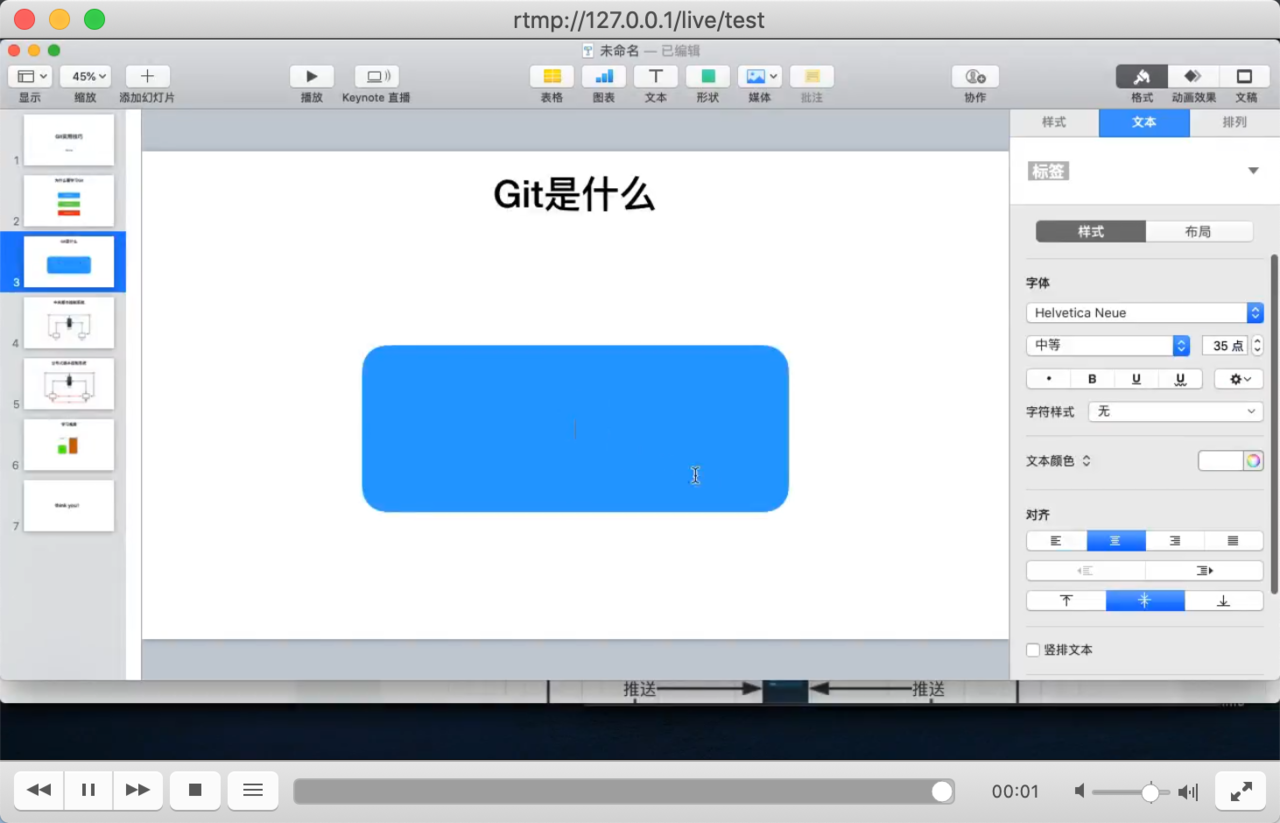Align text to top vertically
The height and width of the screenshot is (823, 1280).
point(1066,601)
